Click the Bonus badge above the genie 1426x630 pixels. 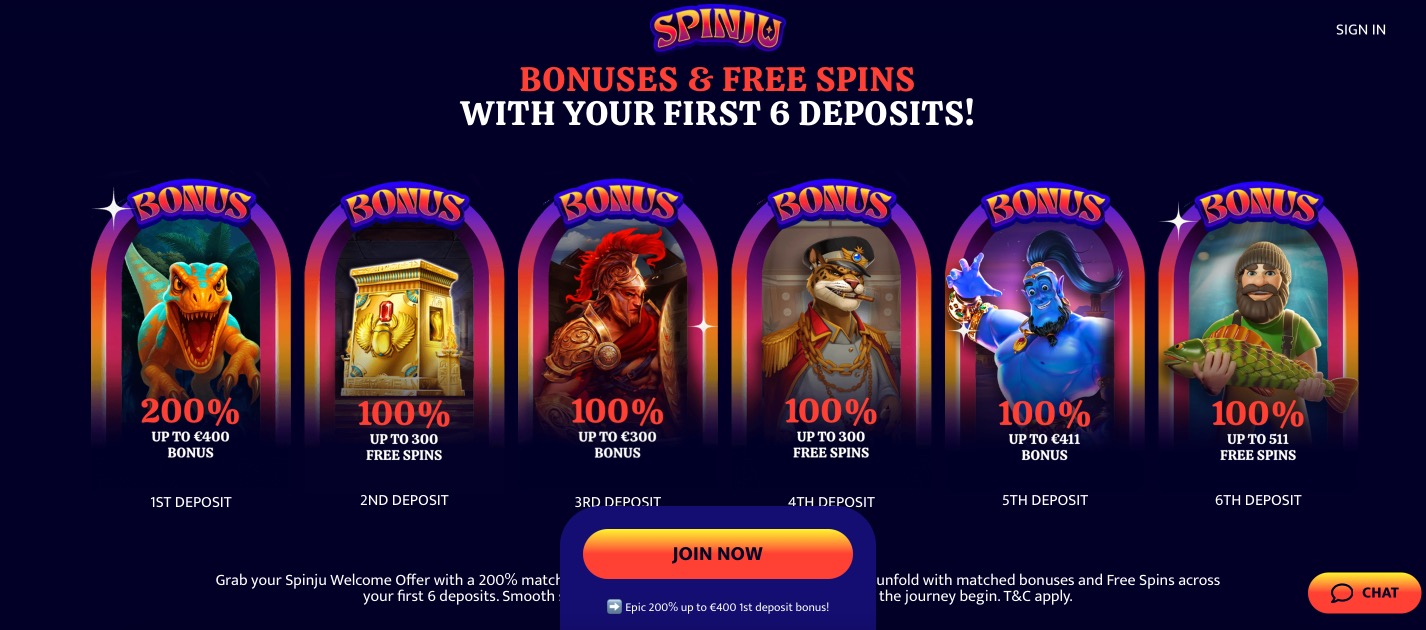(x=1044, y=206)
